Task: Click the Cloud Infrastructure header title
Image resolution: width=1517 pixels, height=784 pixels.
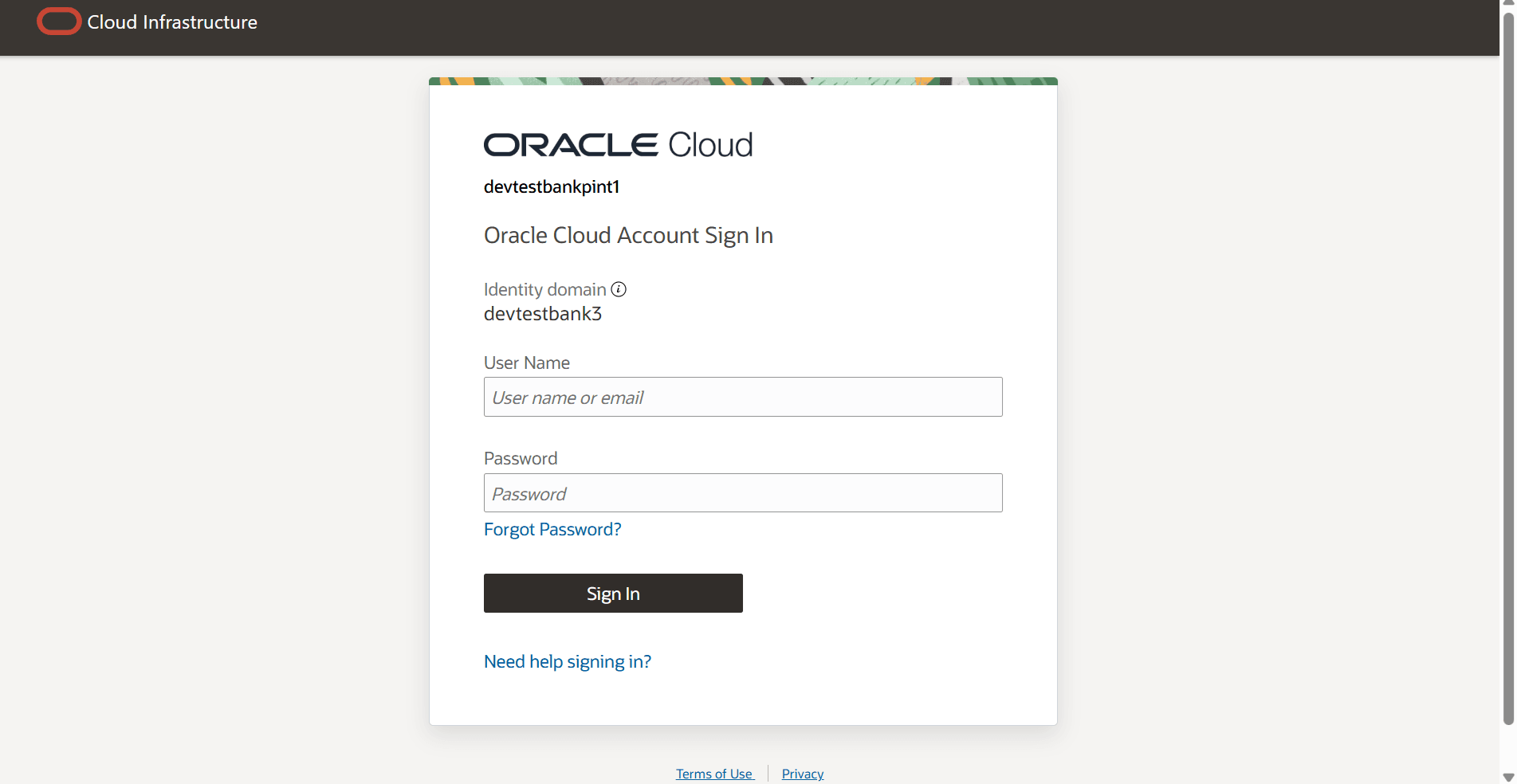Action: 172,22
